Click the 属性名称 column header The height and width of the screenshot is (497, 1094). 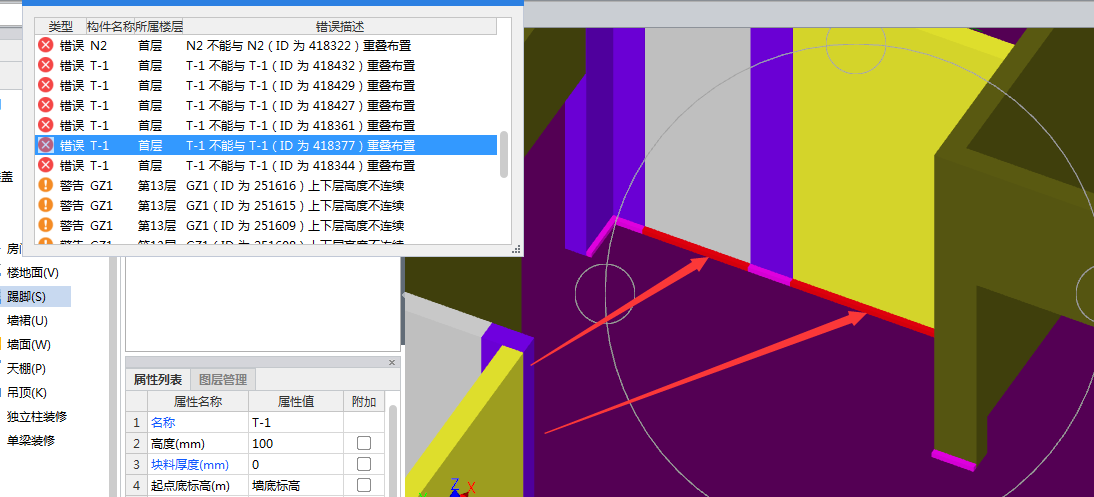(x=197, y=401)
